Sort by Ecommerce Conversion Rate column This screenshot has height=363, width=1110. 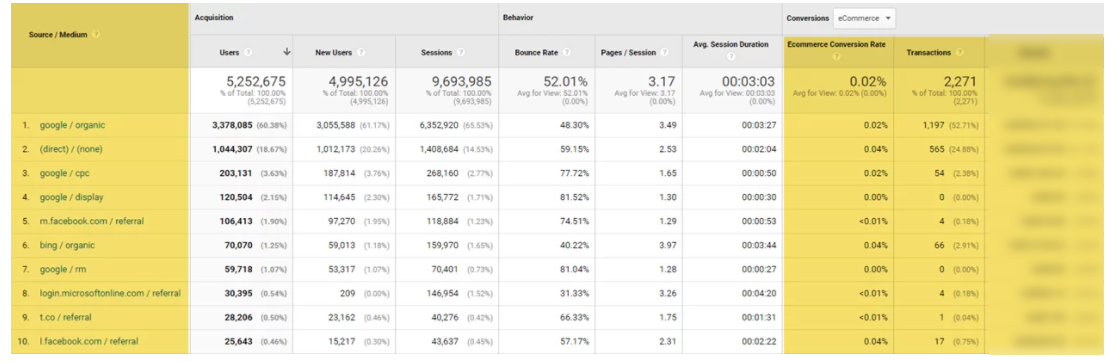(x=836, y=44)
